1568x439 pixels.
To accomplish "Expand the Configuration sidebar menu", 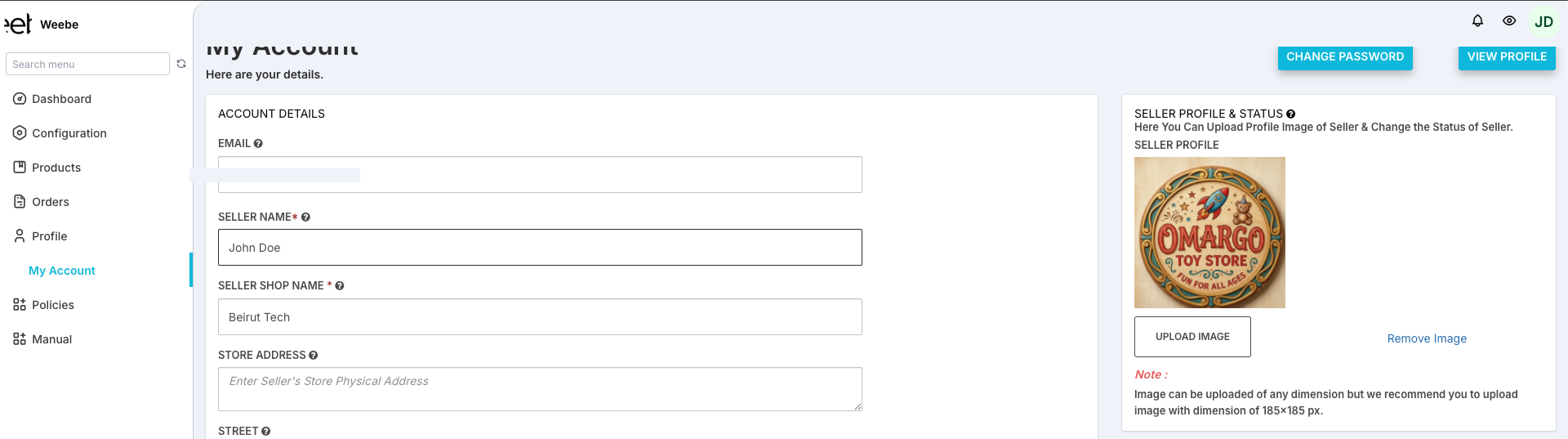I will pos(69,133).
